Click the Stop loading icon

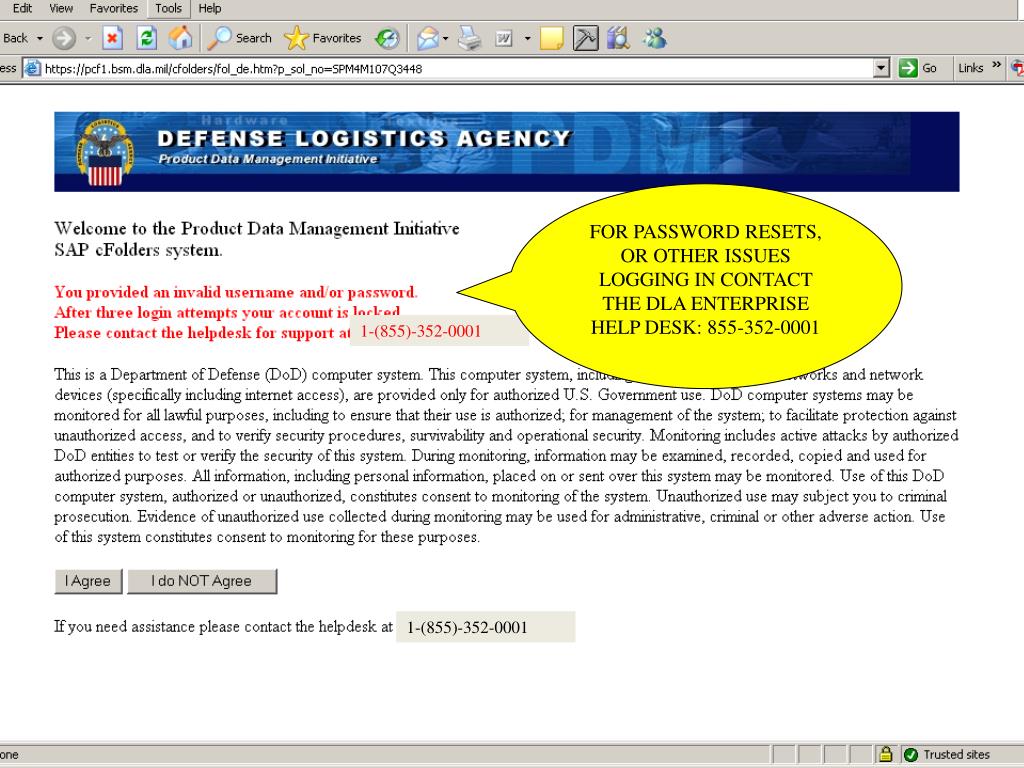112,39
